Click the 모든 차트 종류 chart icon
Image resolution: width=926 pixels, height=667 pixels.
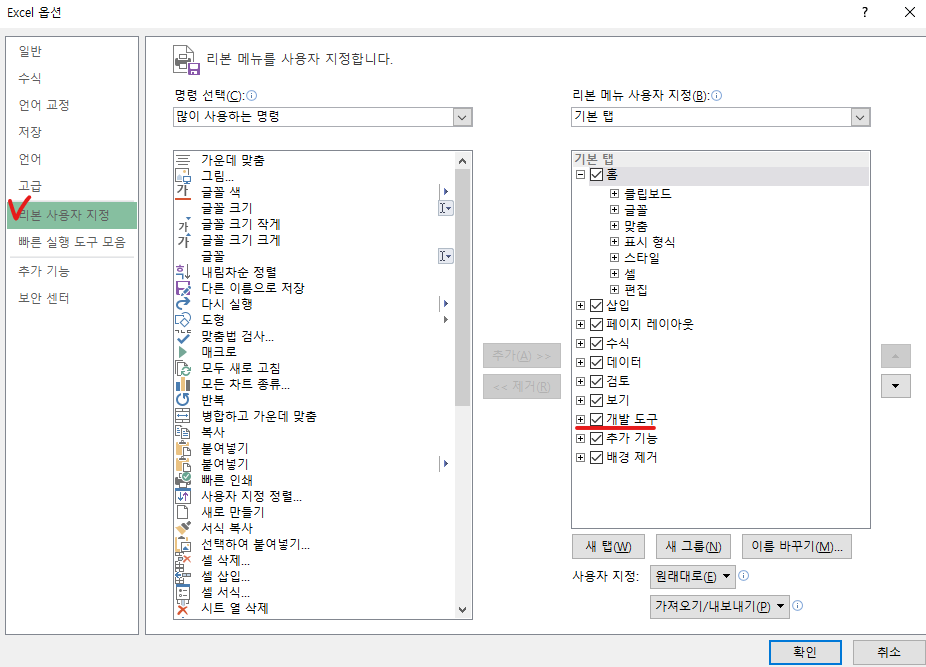[183, 384]
